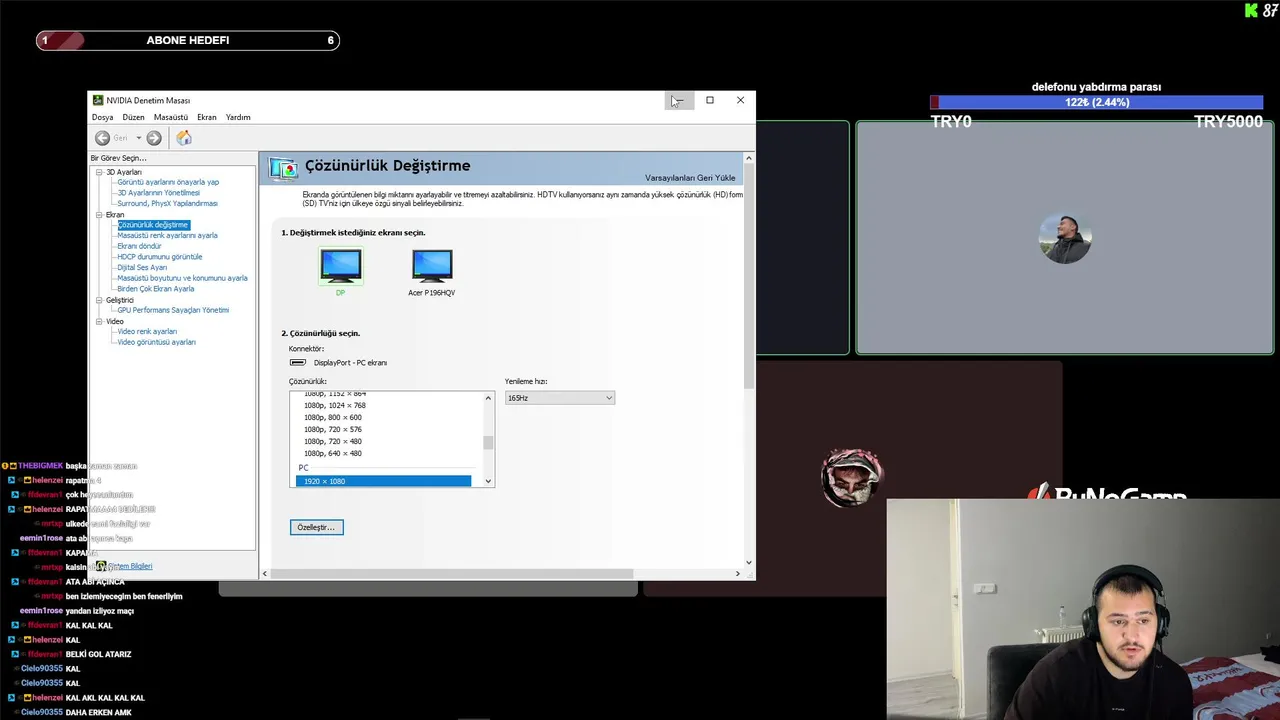Click the Back (Geri) arrow icon
This screenshot has width=1280, height=720.
[x=102, y=138]
